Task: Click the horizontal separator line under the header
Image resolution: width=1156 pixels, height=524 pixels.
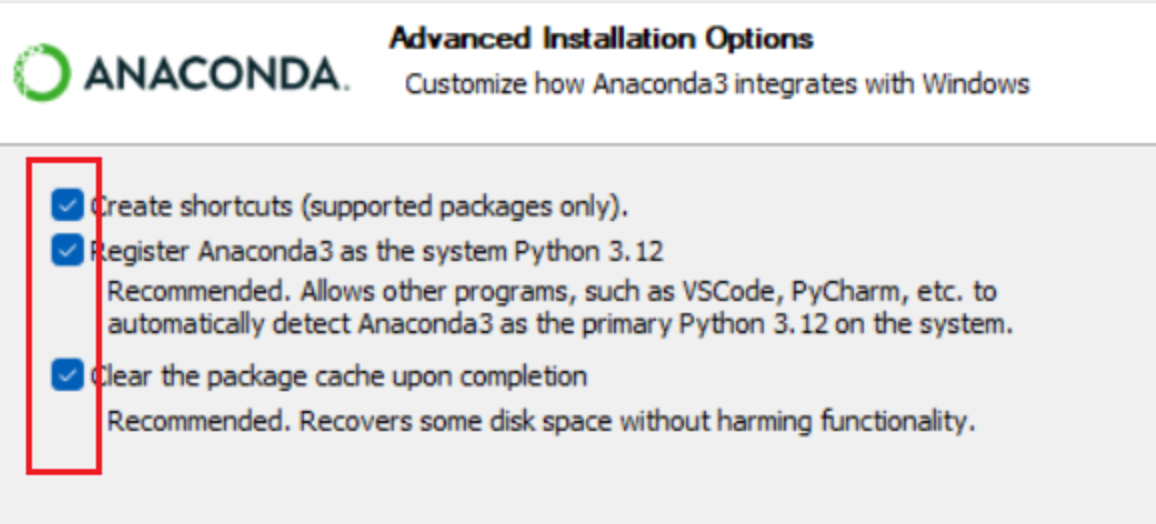Action: tap(600, 144)
